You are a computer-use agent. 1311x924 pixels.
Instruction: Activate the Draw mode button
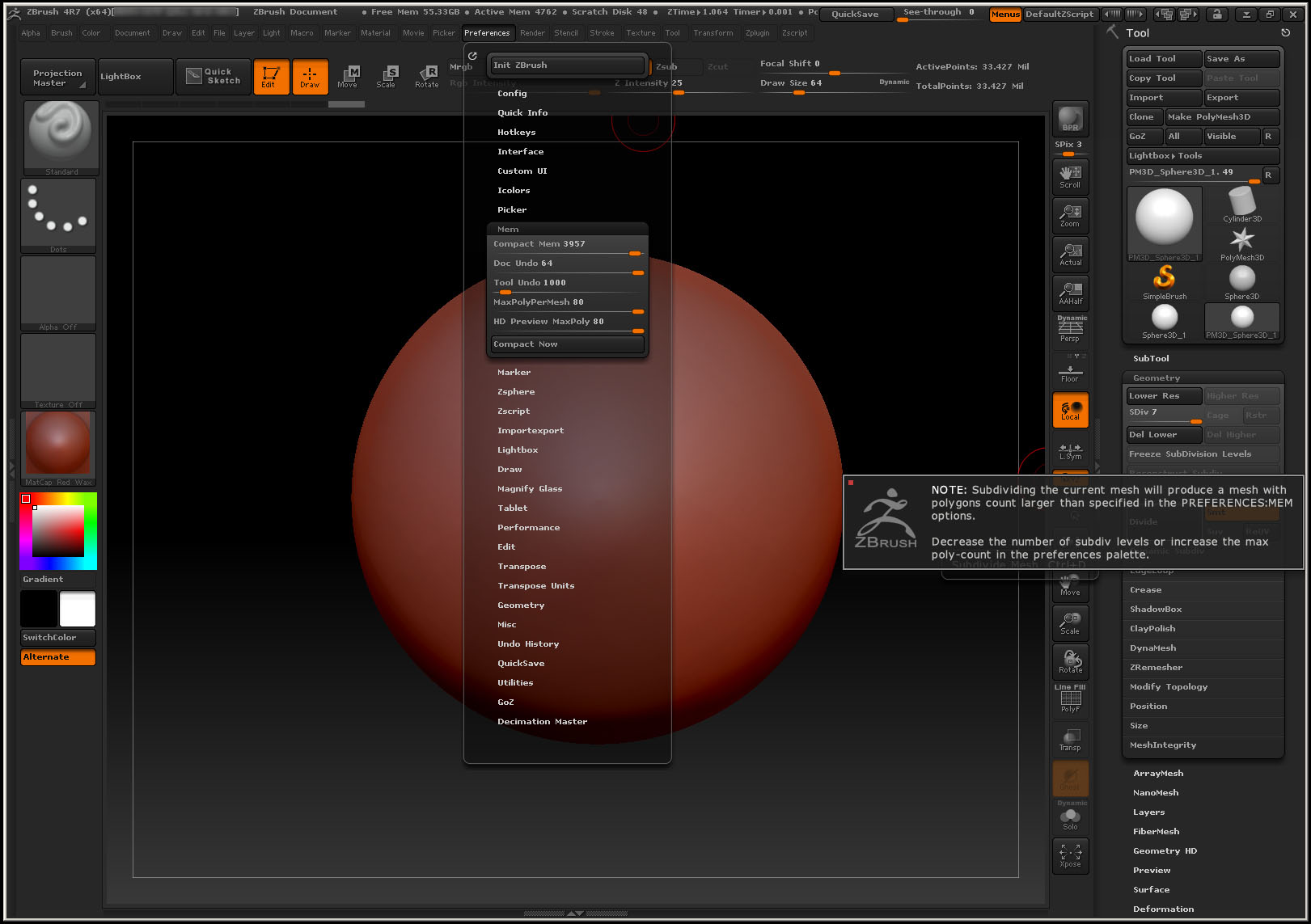[x=310, y=77]
